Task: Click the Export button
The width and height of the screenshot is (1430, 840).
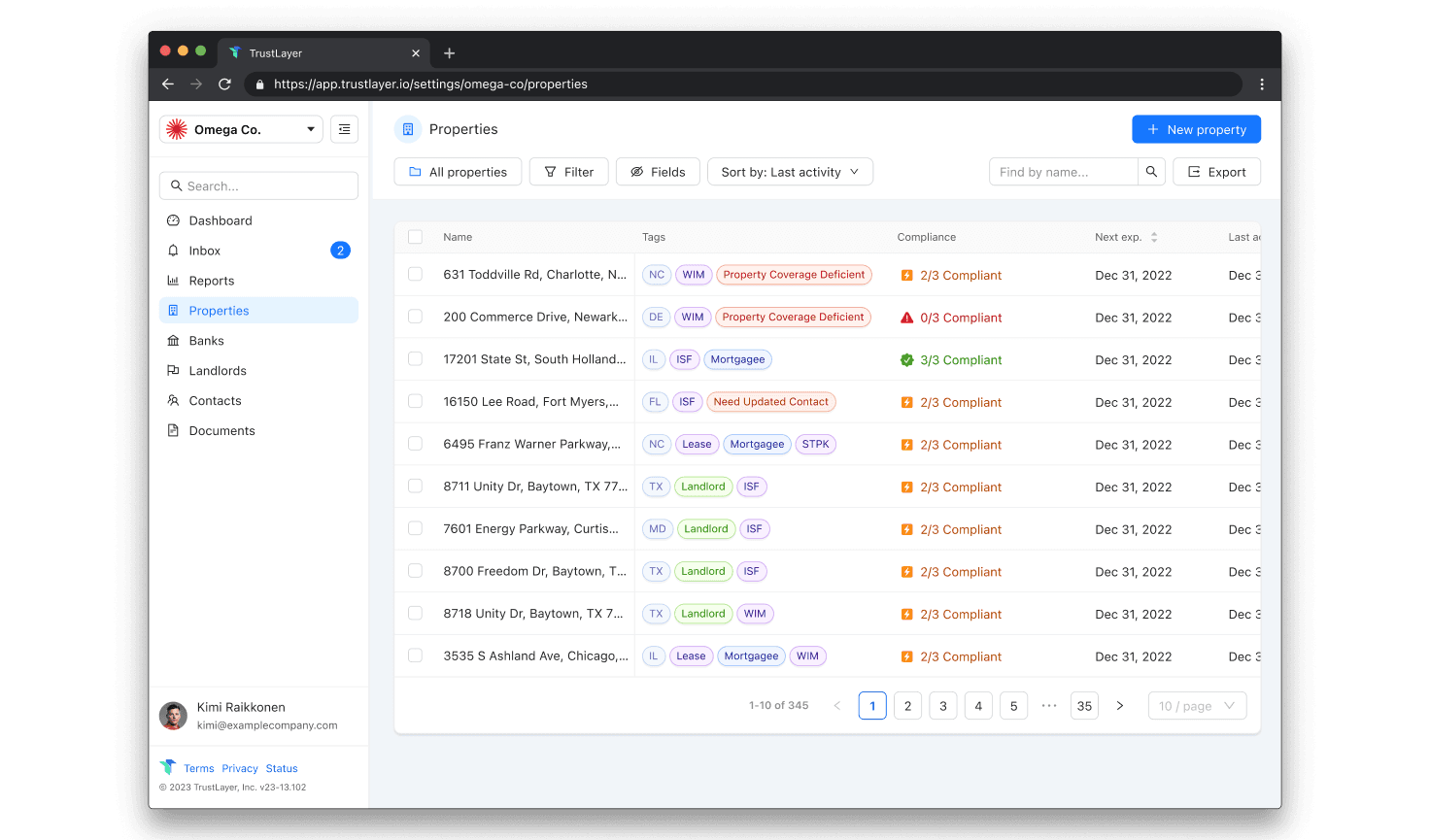Action: (1216, 172)
